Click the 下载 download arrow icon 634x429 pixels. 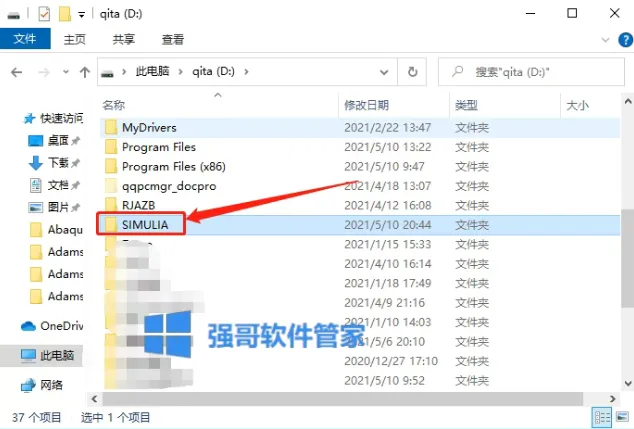click(36, 163)
